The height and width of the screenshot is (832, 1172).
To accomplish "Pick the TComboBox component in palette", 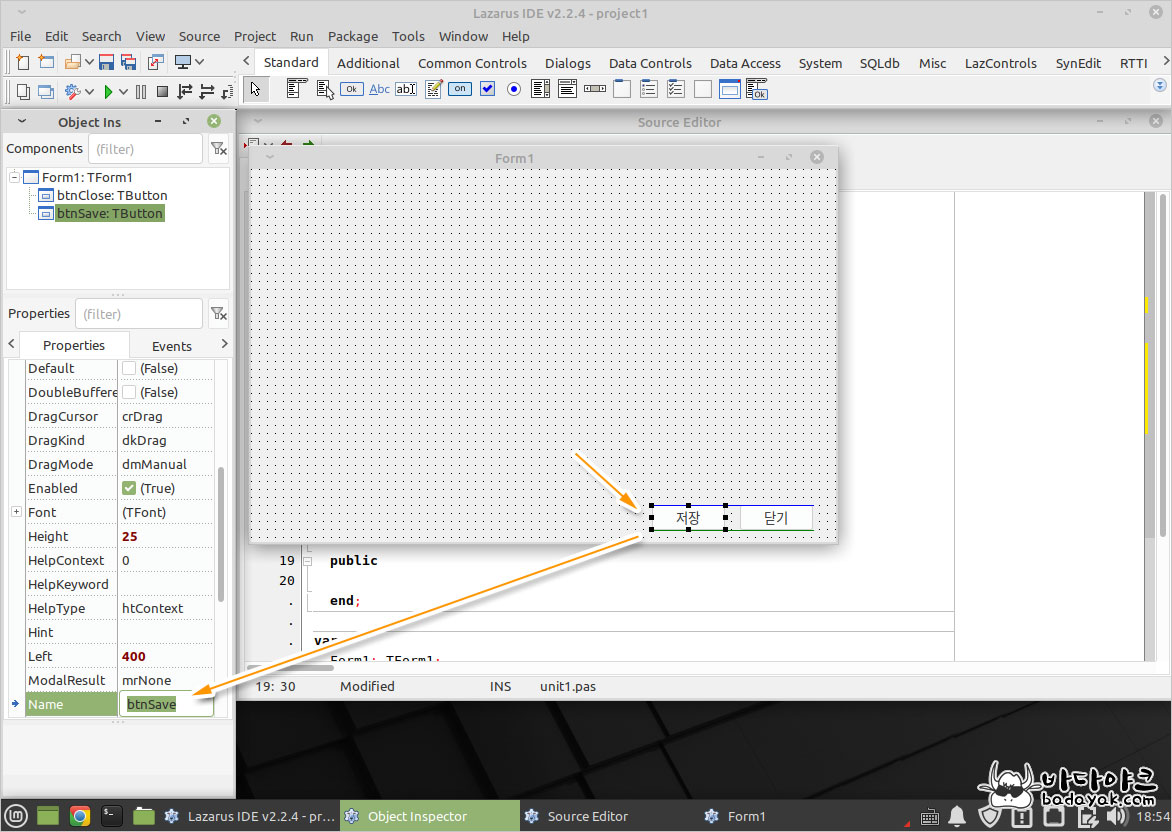I will pos(567,89).
